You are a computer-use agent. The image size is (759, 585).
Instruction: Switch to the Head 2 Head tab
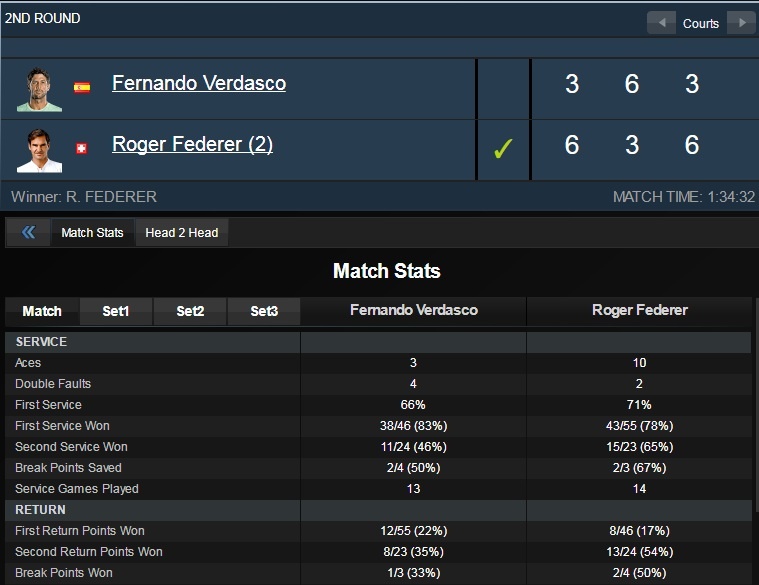point(181,233)
